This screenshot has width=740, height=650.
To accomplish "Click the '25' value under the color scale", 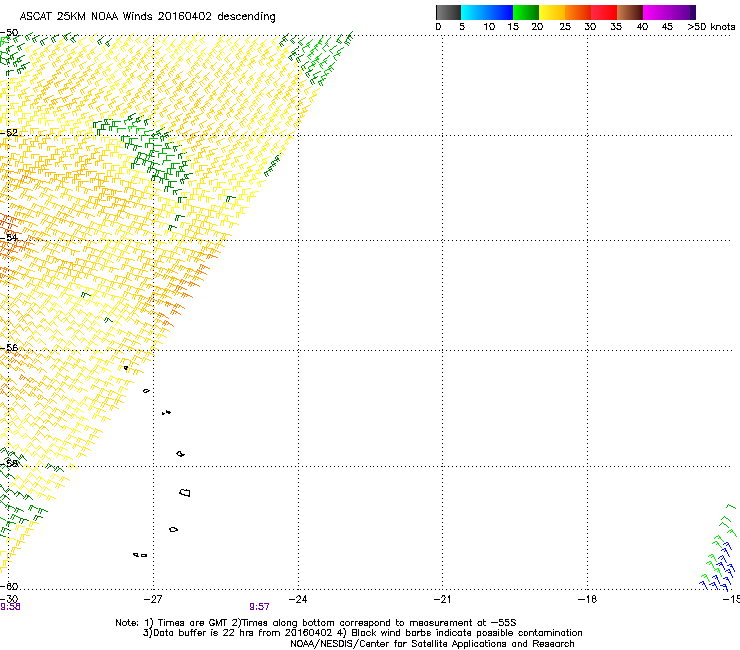I will [x=565, y=26].
